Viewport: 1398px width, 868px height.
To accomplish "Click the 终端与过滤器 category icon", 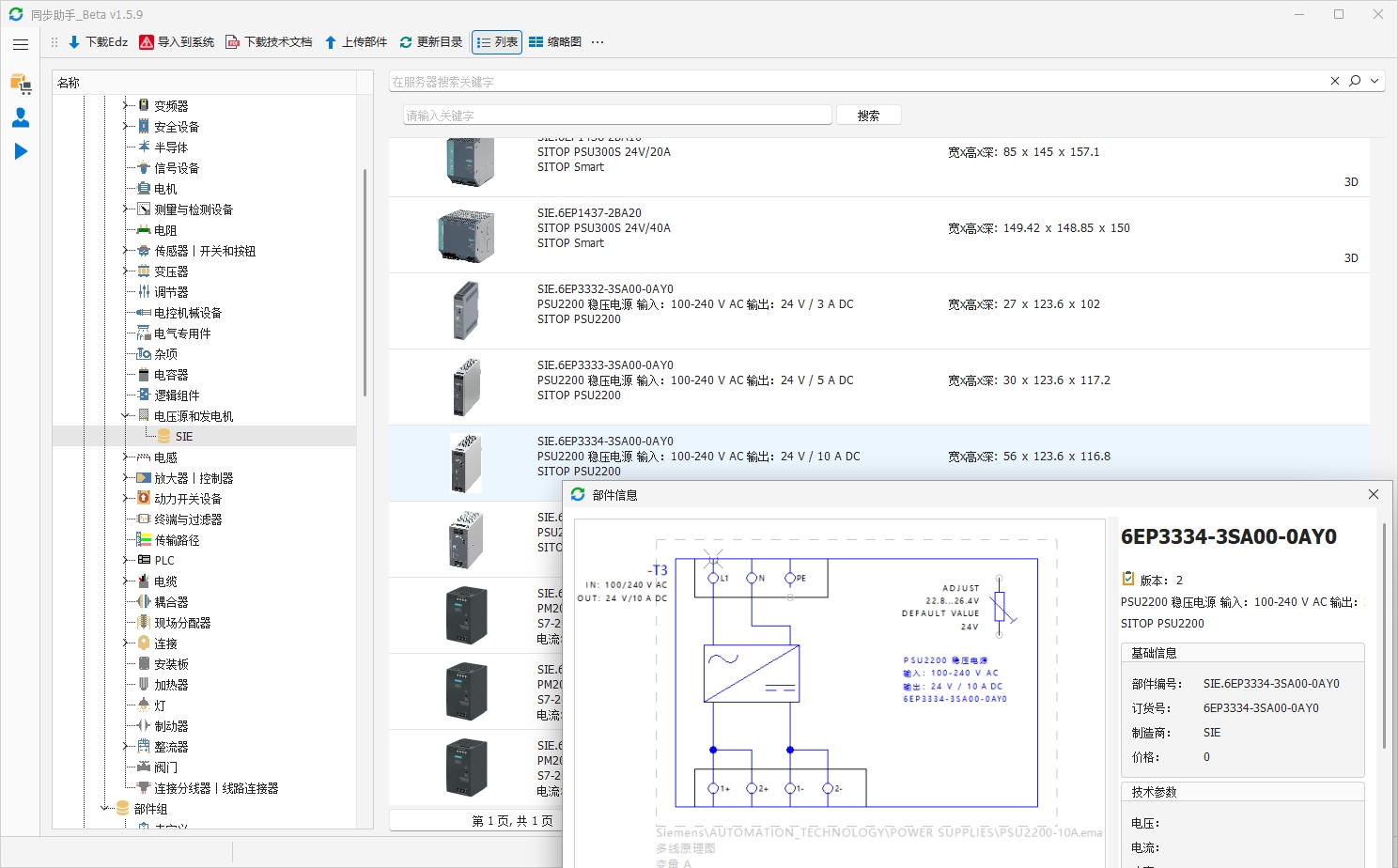I will coord(144,519).
